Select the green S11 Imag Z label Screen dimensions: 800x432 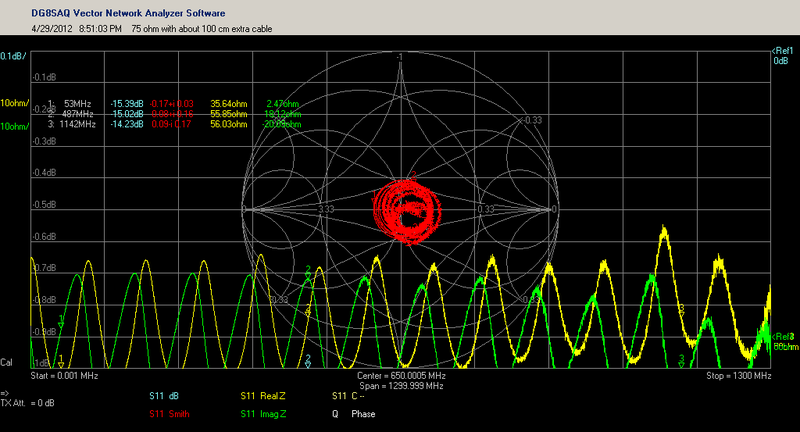[262, 413]
